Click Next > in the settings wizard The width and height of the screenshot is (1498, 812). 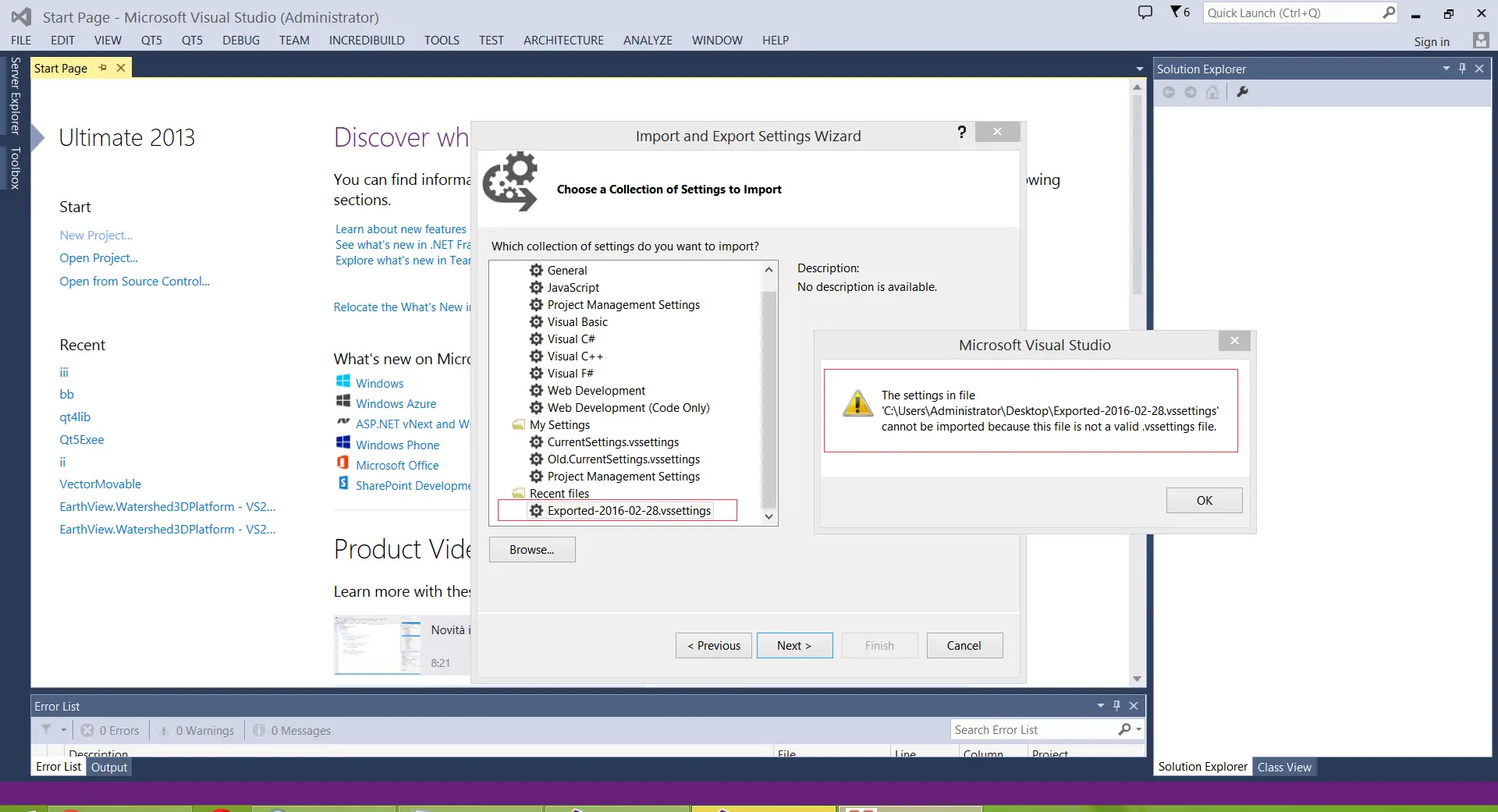[x=794, y=645]
